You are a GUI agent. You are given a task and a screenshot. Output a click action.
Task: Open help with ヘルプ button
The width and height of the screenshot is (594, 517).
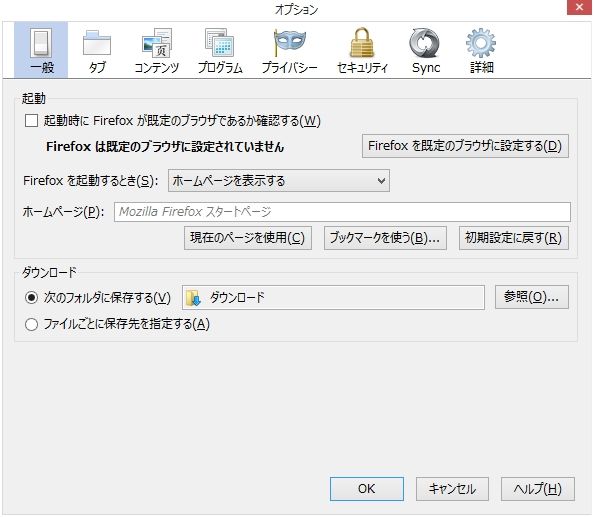coord(538,489)
